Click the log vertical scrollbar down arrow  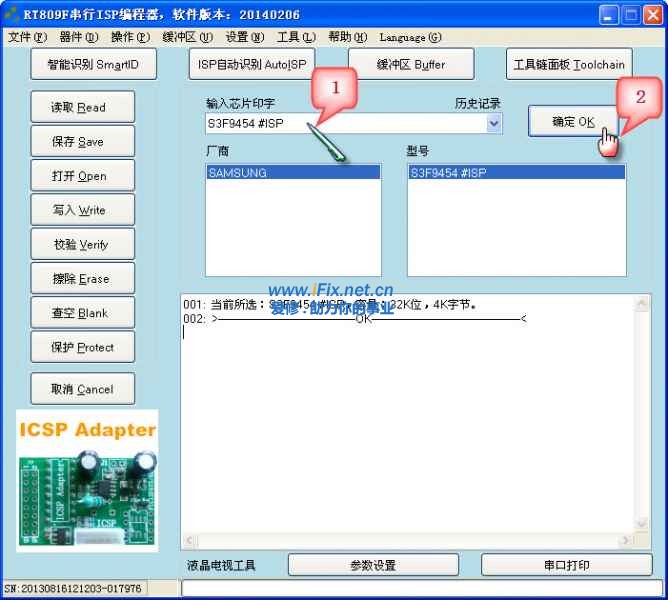coord(642,522)
